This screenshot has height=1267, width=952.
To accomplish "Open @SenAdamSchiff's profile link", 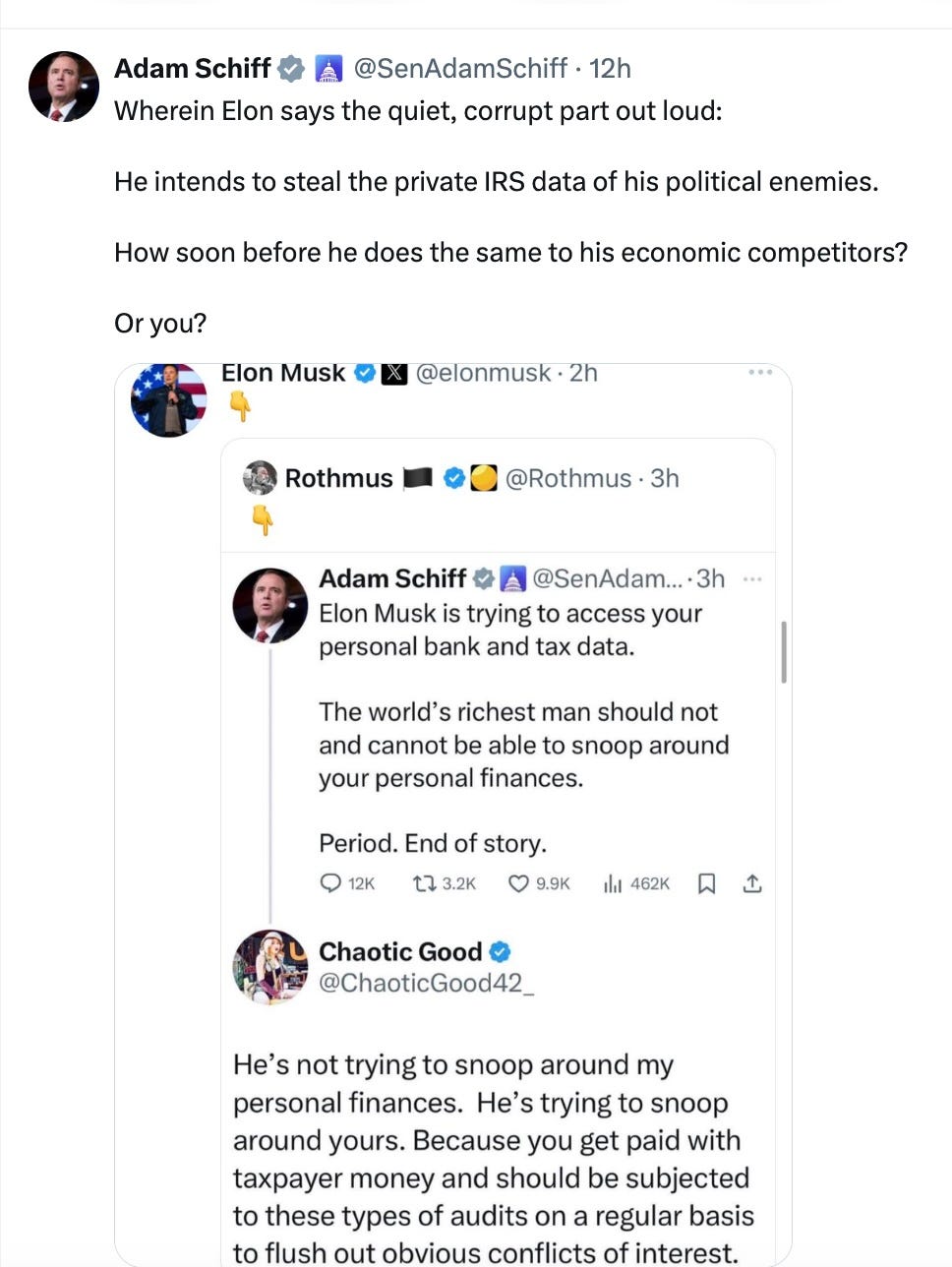I will (x=458, y=69).
